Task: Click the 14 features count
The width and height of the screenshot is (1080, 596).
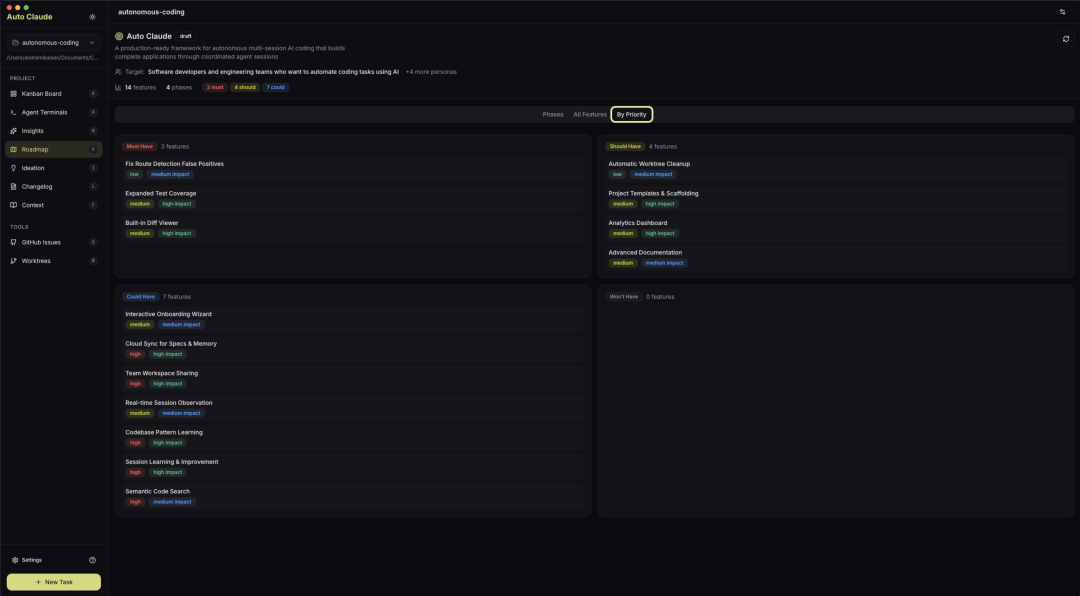Action: [141, 88]
